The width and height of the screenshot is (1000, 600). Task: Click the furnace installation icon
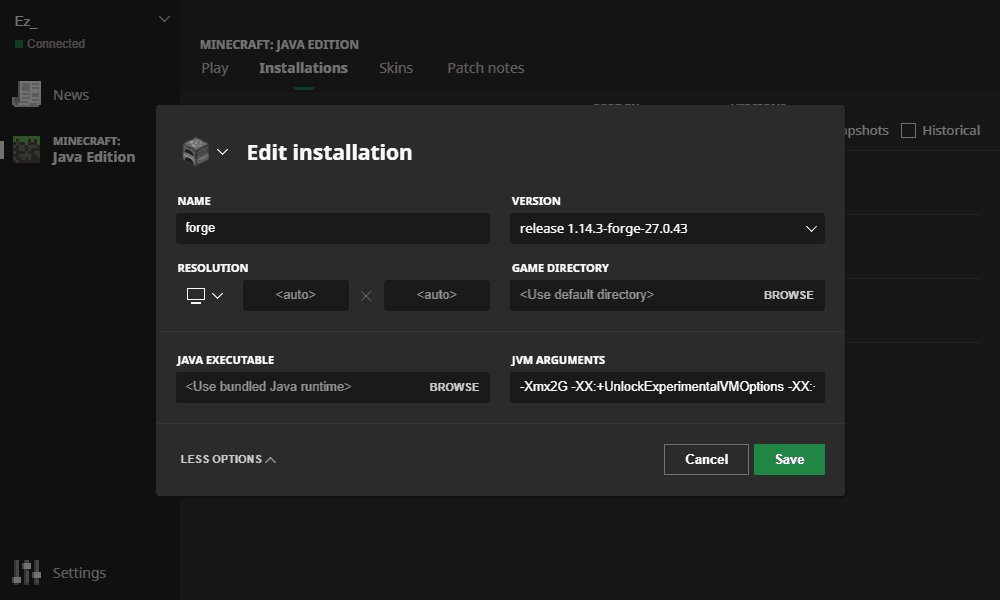pyautogui.click(x=196, y=152)
